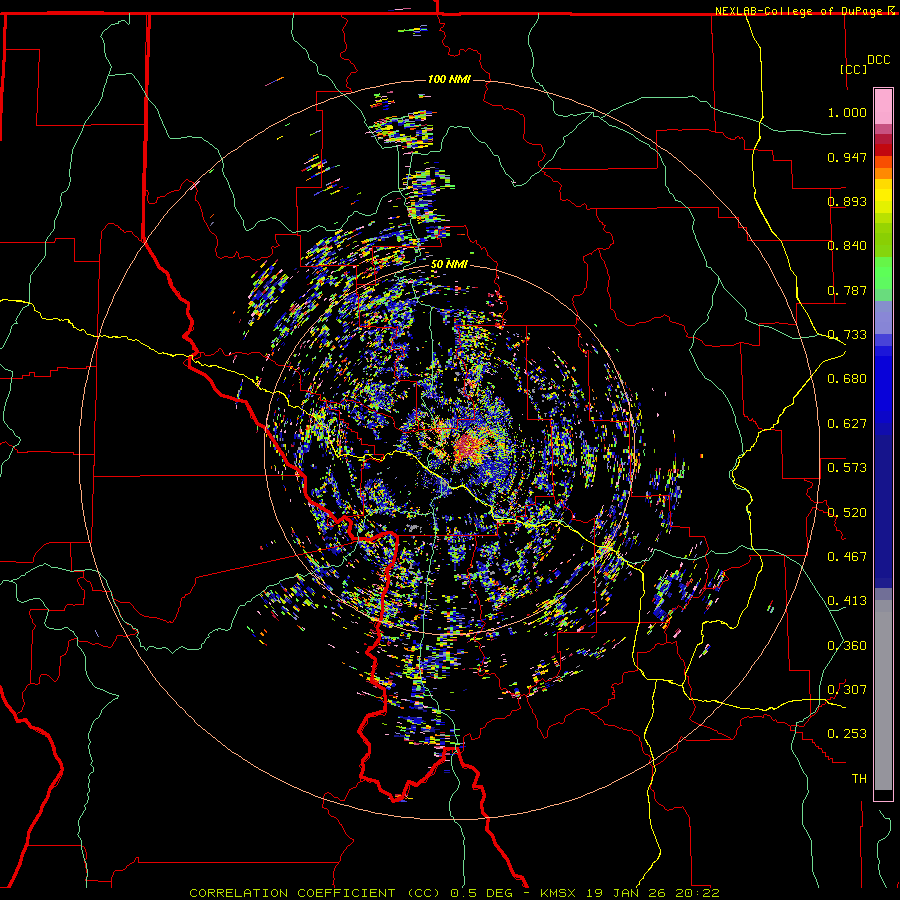Click the CORRELATION COEFFICIENT caption at the bottom

coord(455,893)
